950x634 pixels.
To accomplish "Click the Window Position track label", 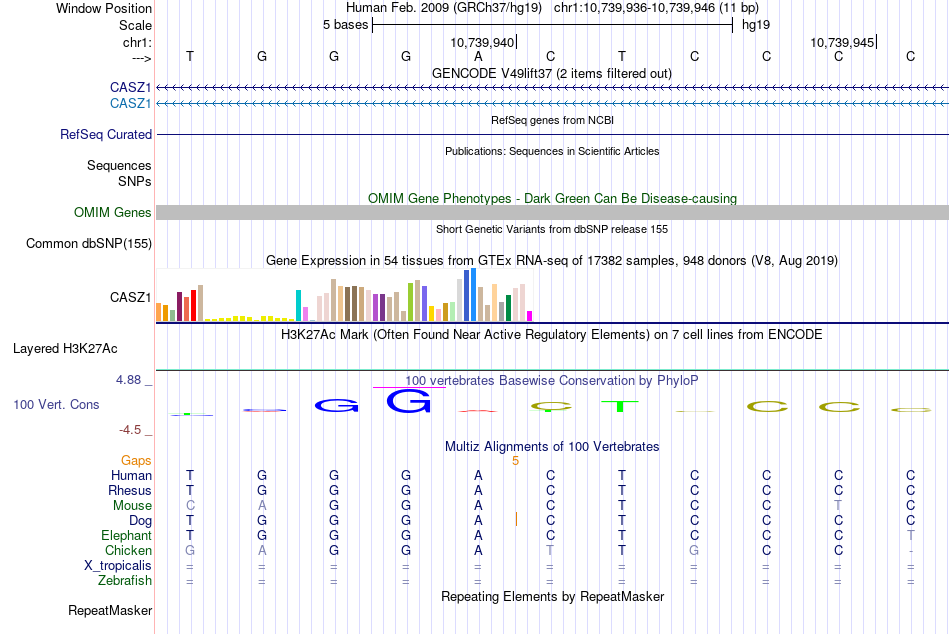I will pos(104,8).
